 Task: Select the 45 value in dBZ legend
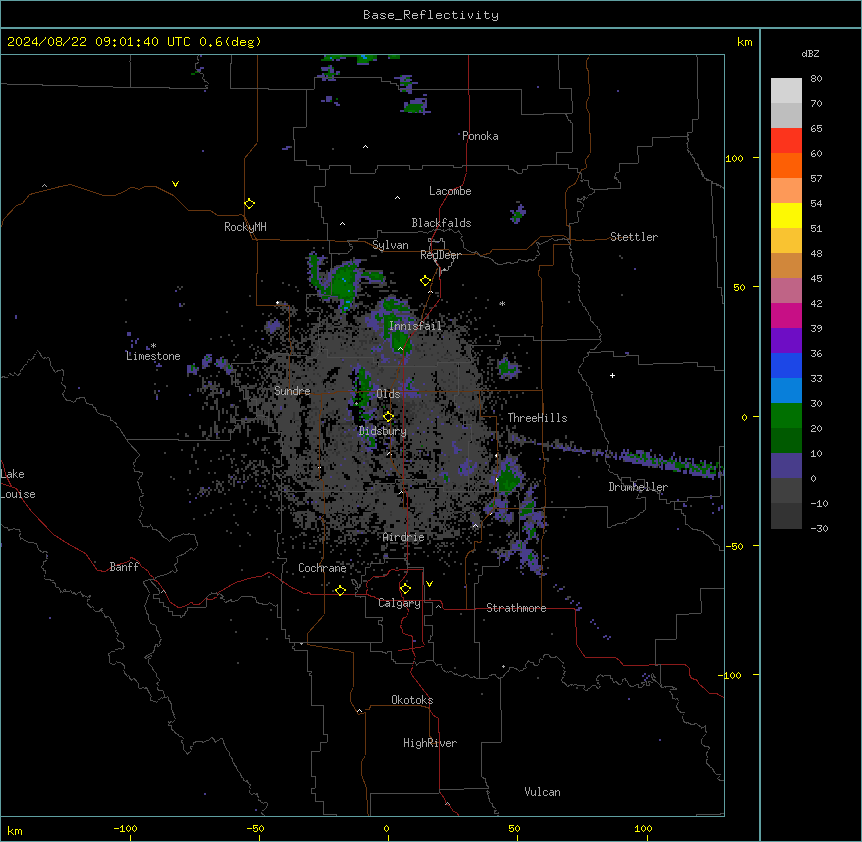coord(816,279)
